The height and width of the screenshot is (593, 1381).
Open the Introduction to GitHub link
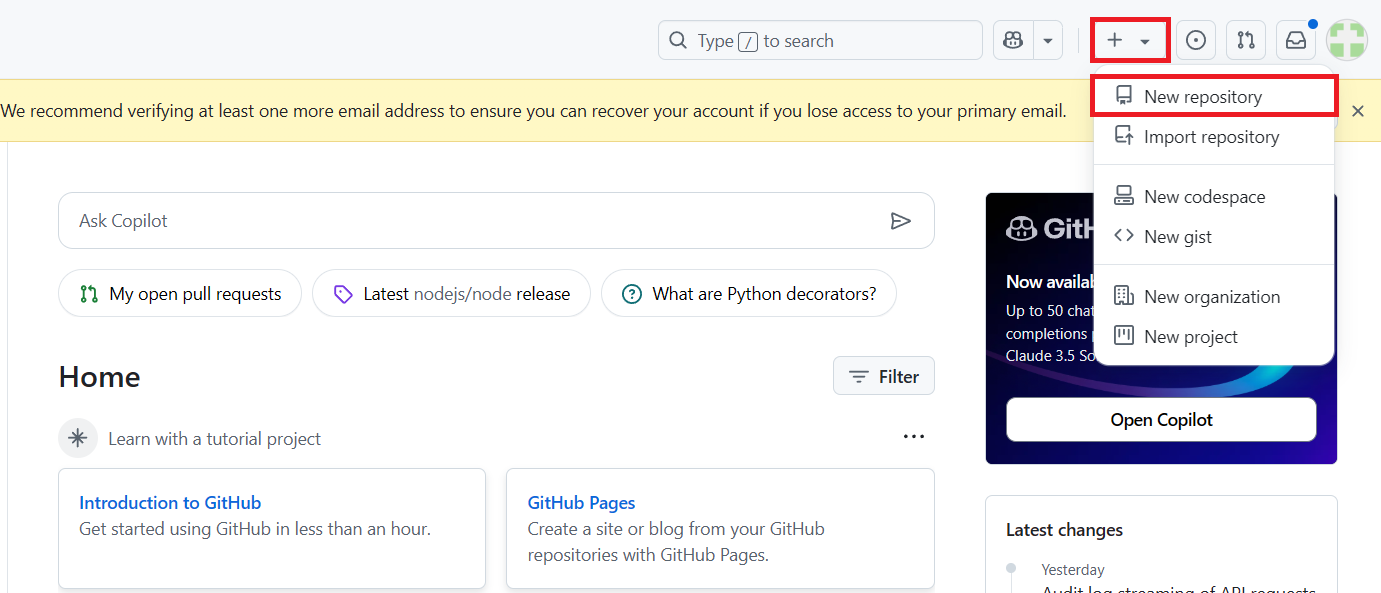click(x=170, y=503)
